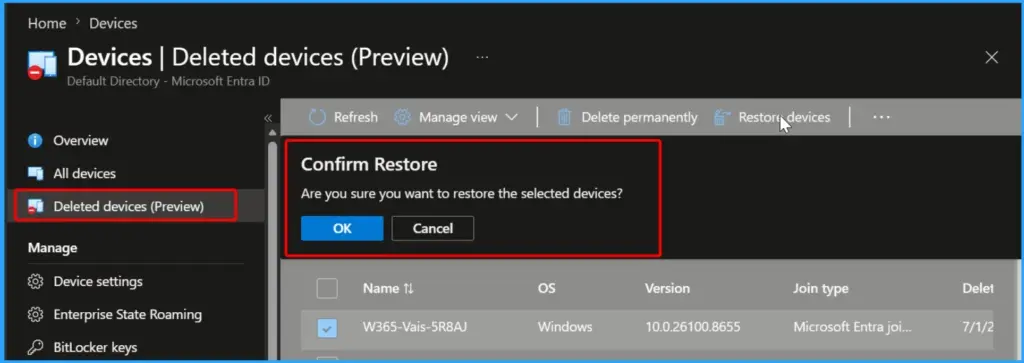Open the toolbar more options ellipsis
Image resolution: width=1024 pixels, height=363 pixels.
pyautogui.click(x=881, y=118)
